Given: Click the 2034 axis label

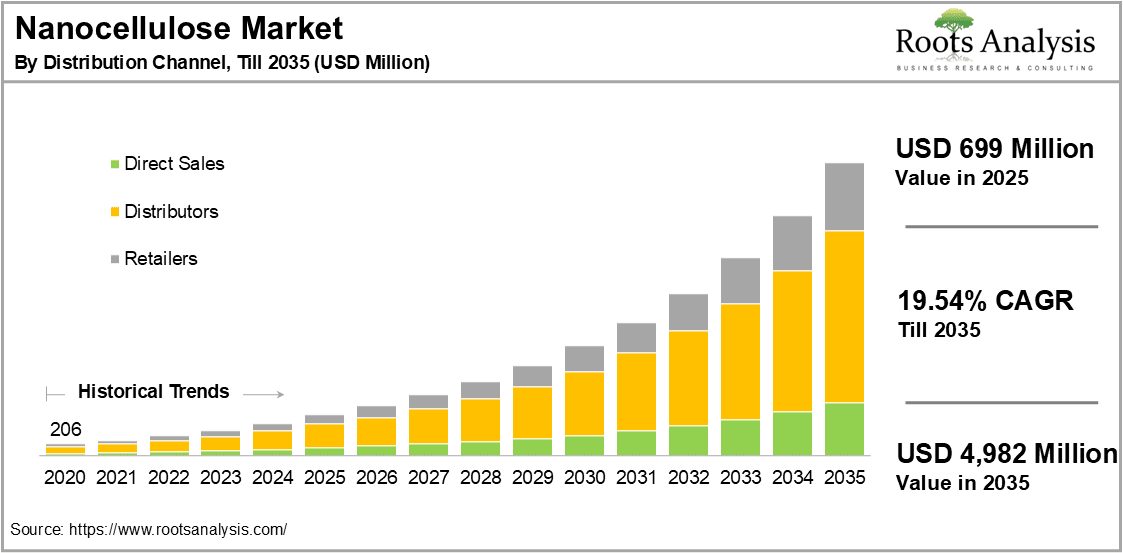Looking at the screenshot, I should [x=792, y=477].
